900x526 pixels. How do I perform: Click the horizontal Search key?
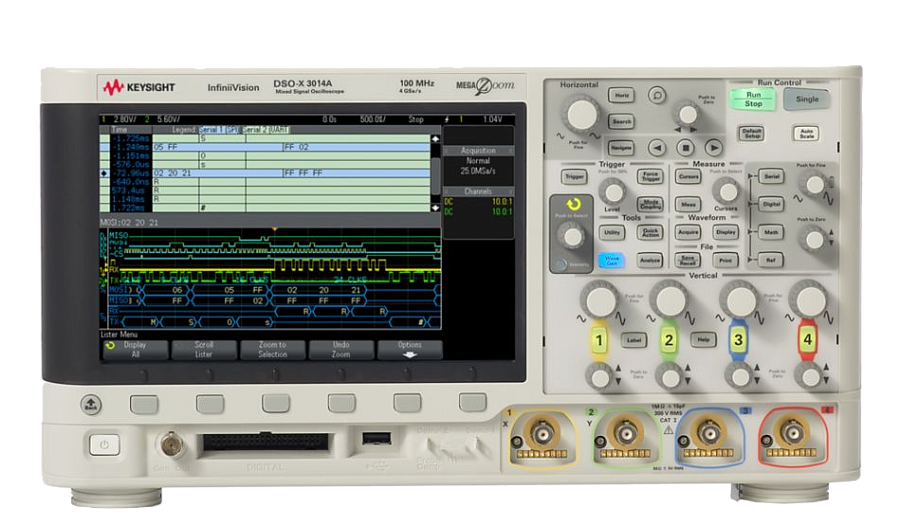(621, 122)
